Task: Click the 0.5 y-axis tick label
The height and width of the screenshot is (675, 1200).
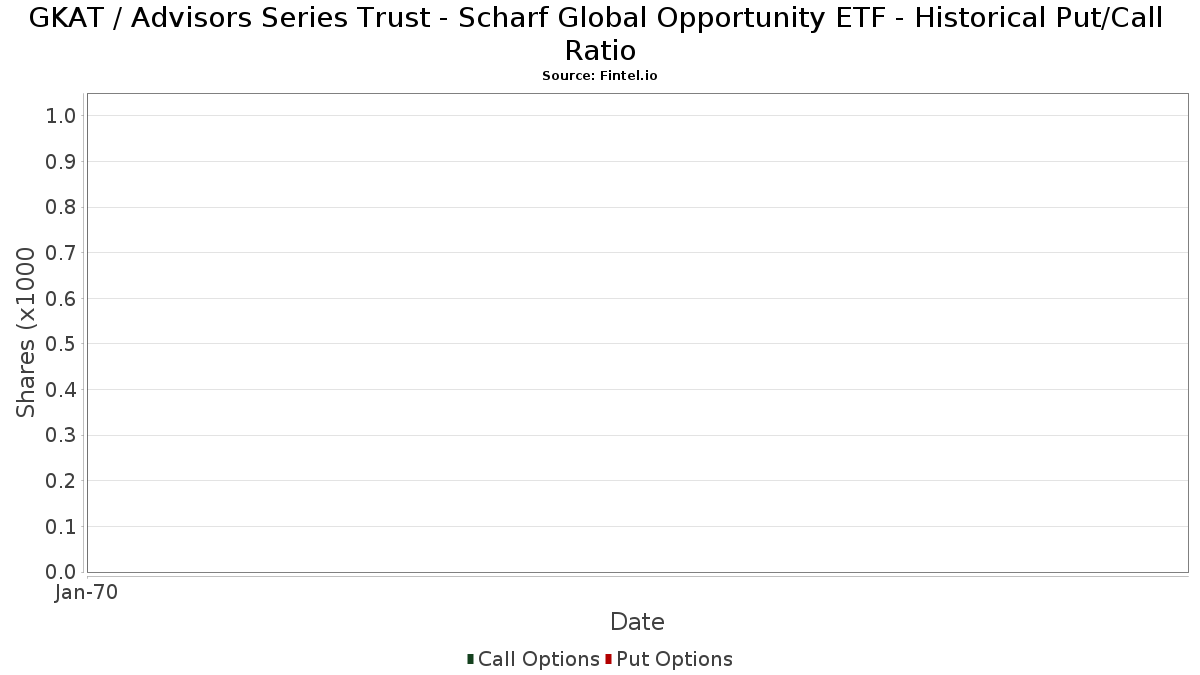Action: [61, 344]
